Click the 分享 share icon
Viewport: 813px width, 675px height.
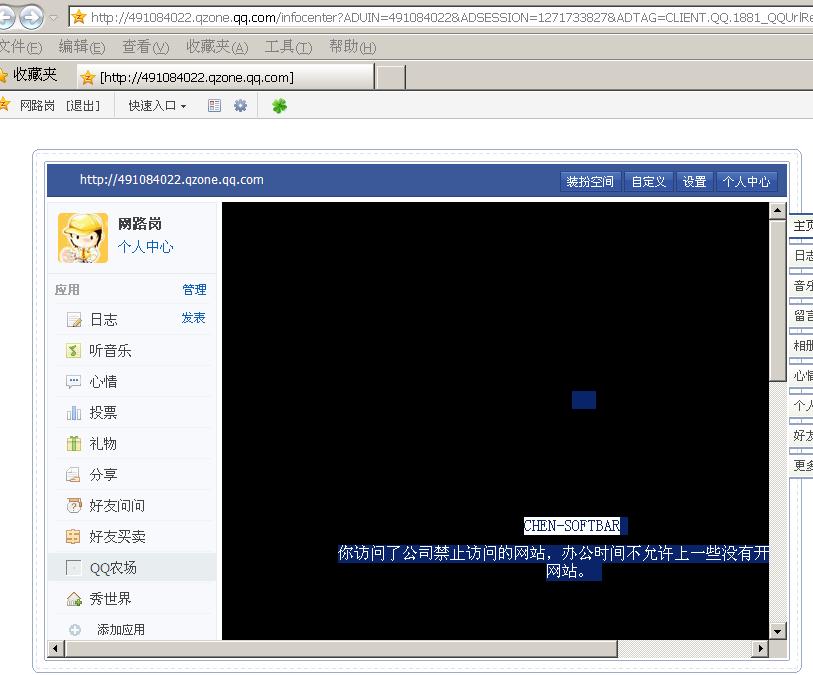[x=73, y=474]
